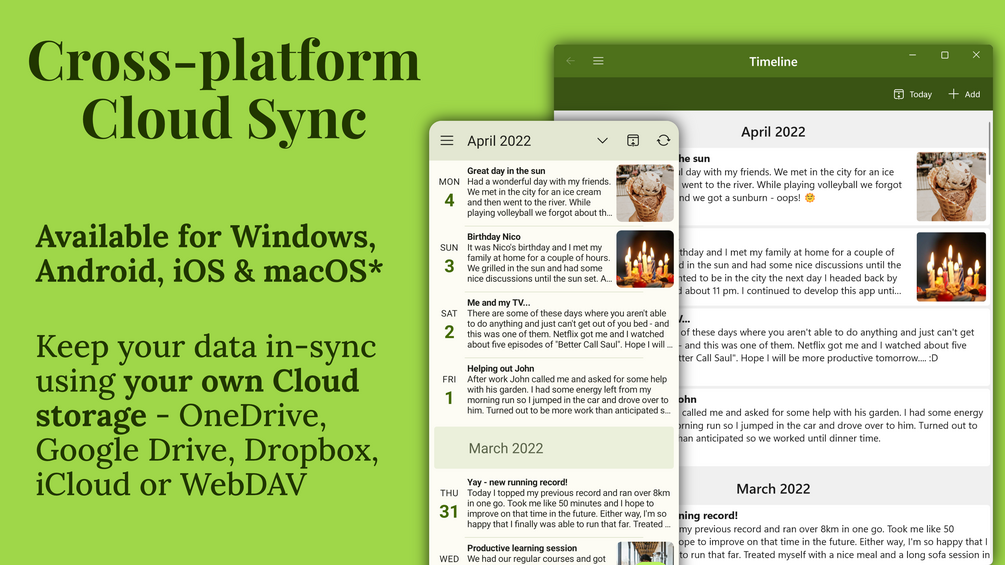
Task: Maximize the Timeline window
Action: click(x=945, y=55)
